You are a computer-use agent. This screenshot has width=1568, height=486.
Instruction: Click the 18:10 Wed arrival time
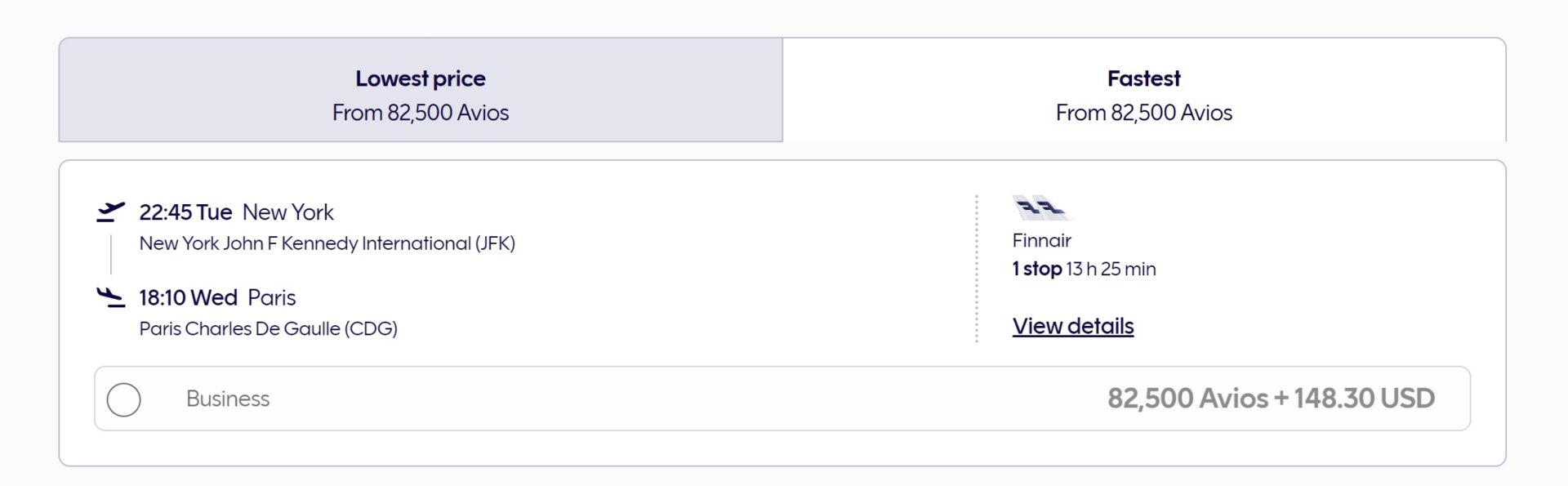point(188,297)
